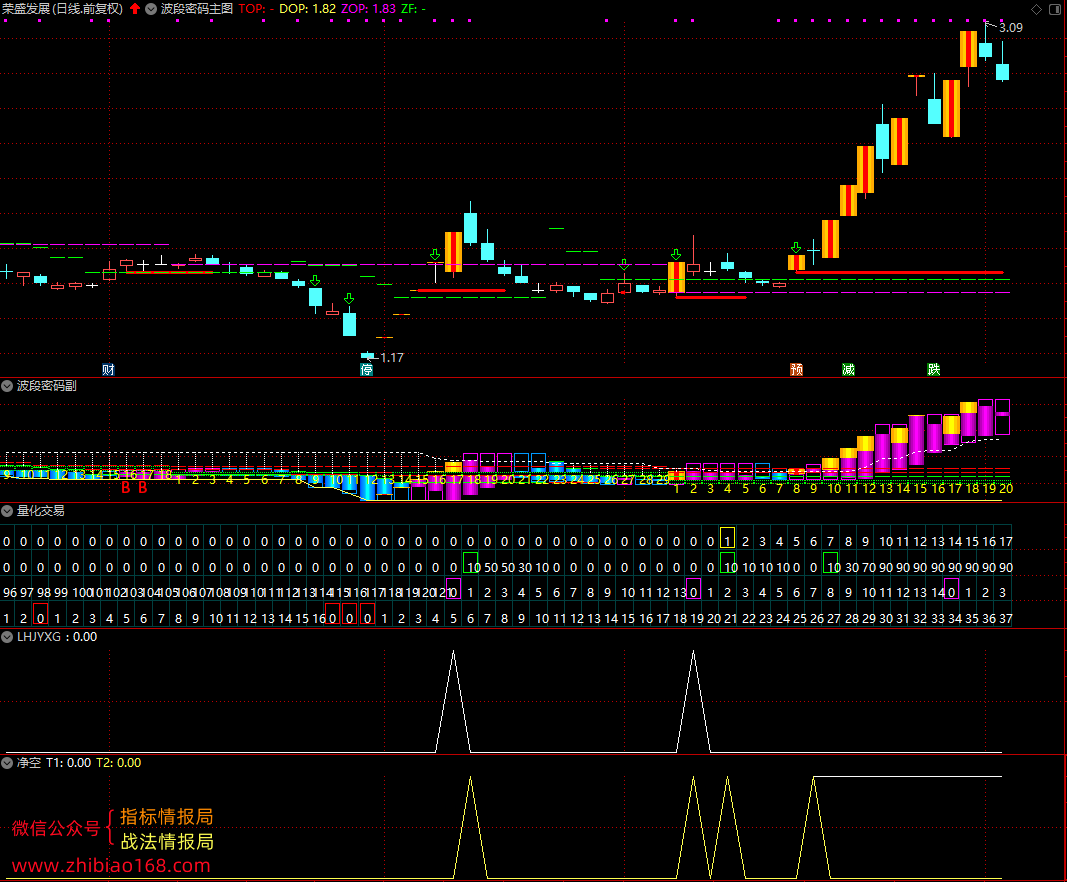This screenshot has height=882, width=1067.
Task: Click the red up-arrow beside the stock name
Action: click(135, 9)
